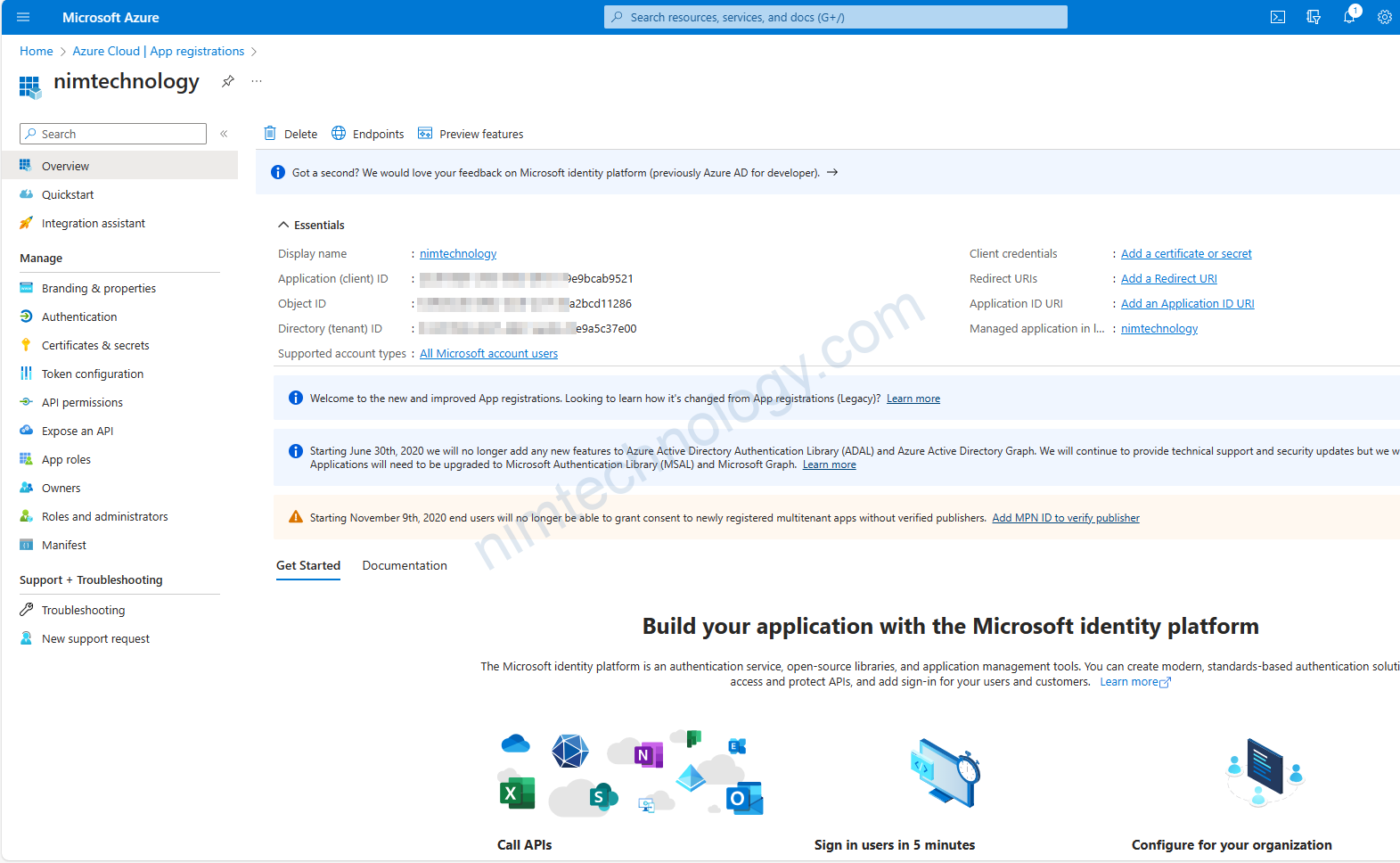This screenshot has width=1400, height=863.
Task: Select the Get Started tab
Action: pos(308,565)
